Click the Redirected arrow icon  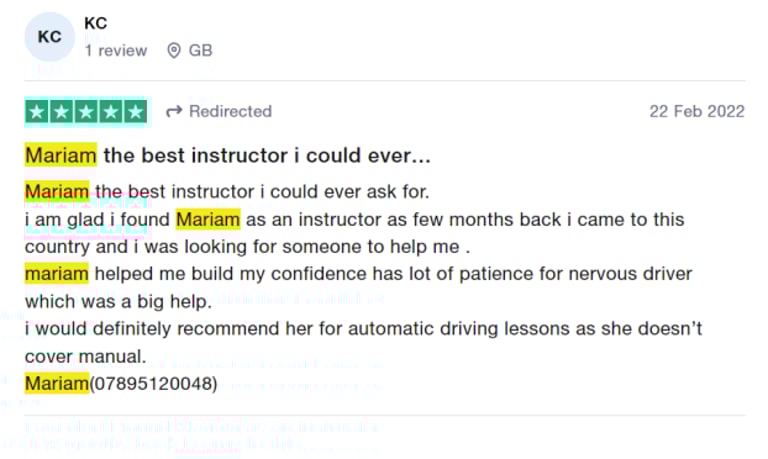point(173,111)
